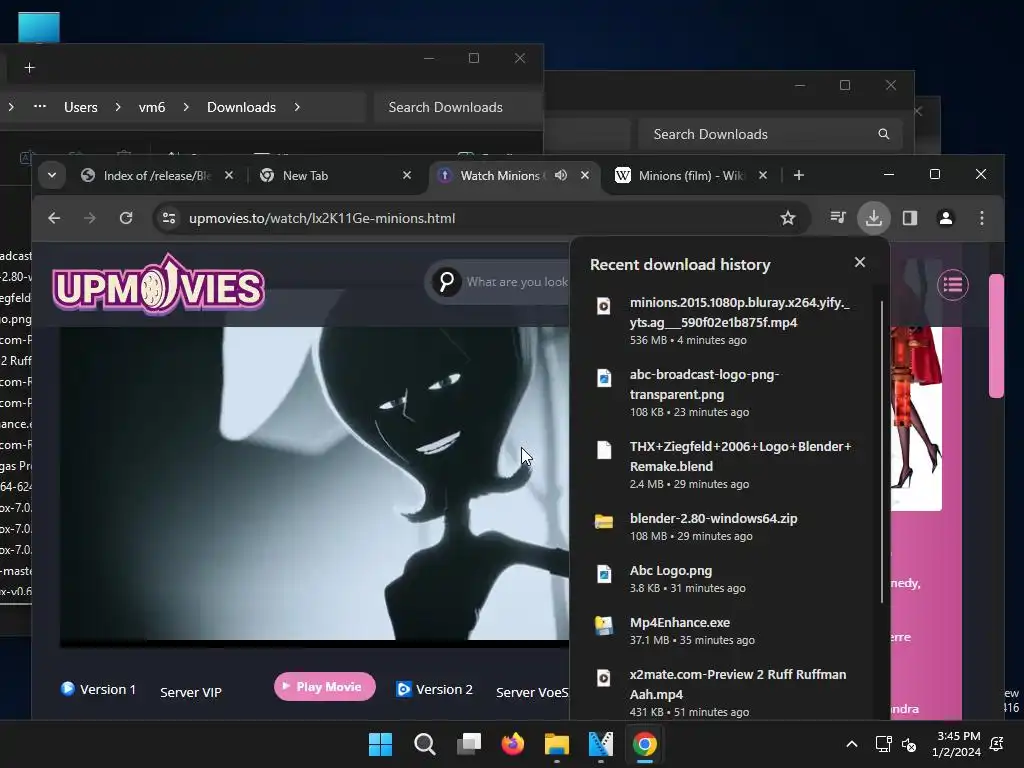Close the Index of /release tab
The height and width of the screenshot is (768, 1024).
tap(229, 175)
